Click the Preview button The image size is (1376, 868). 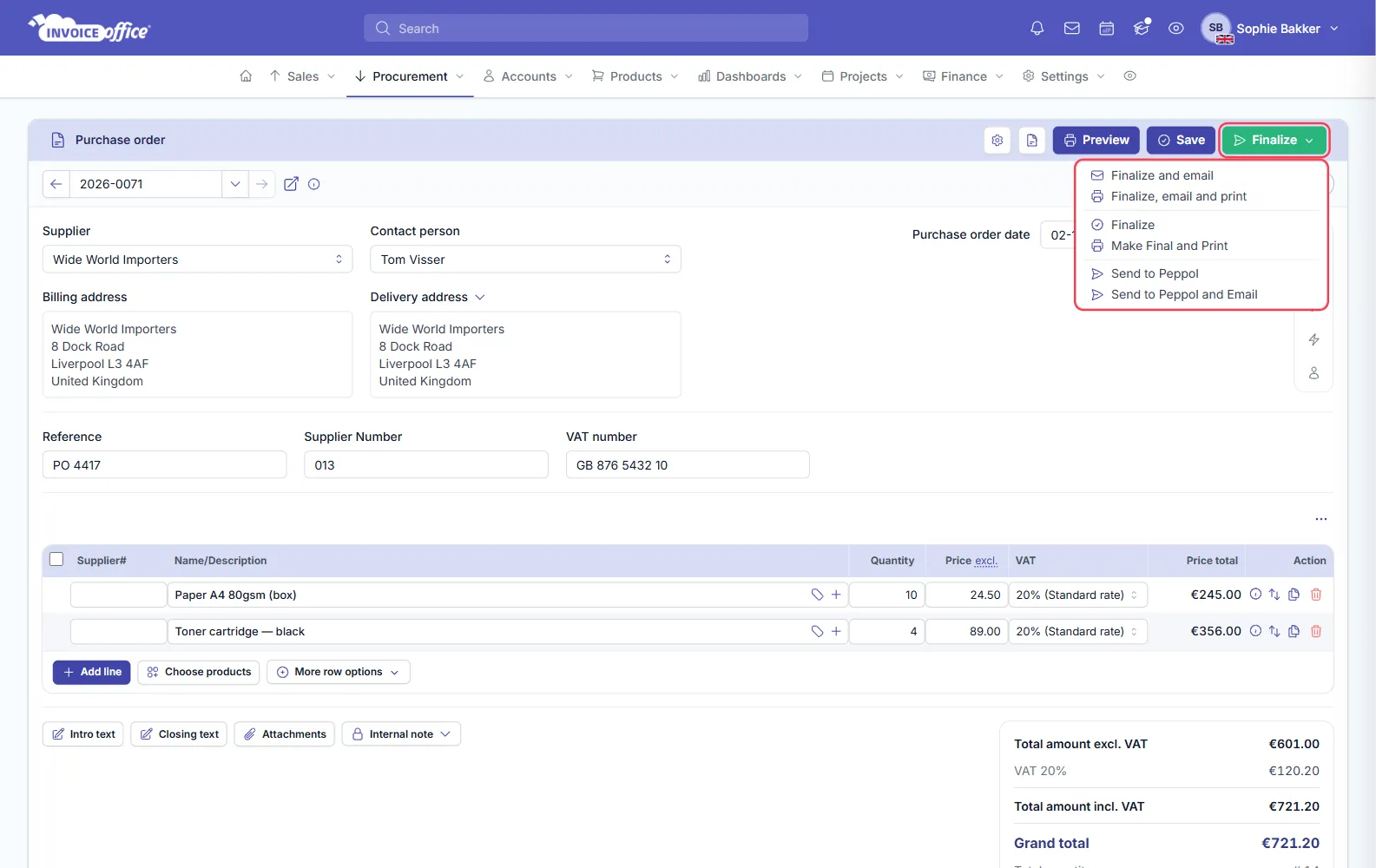[1096, 140]
